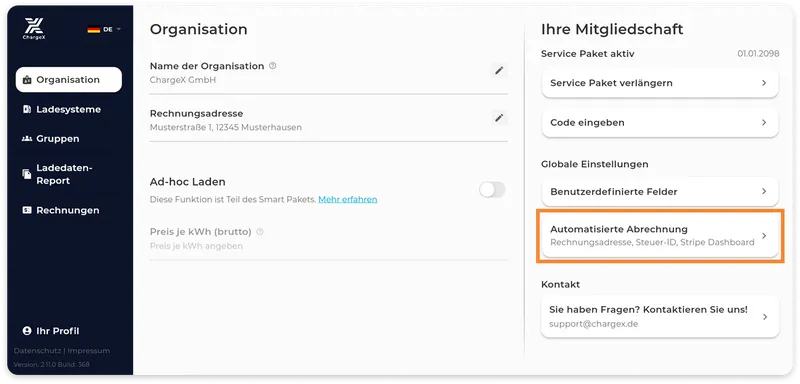
Task: Click the Musterstraße 1 address text
Action: [x=226, y=127]
